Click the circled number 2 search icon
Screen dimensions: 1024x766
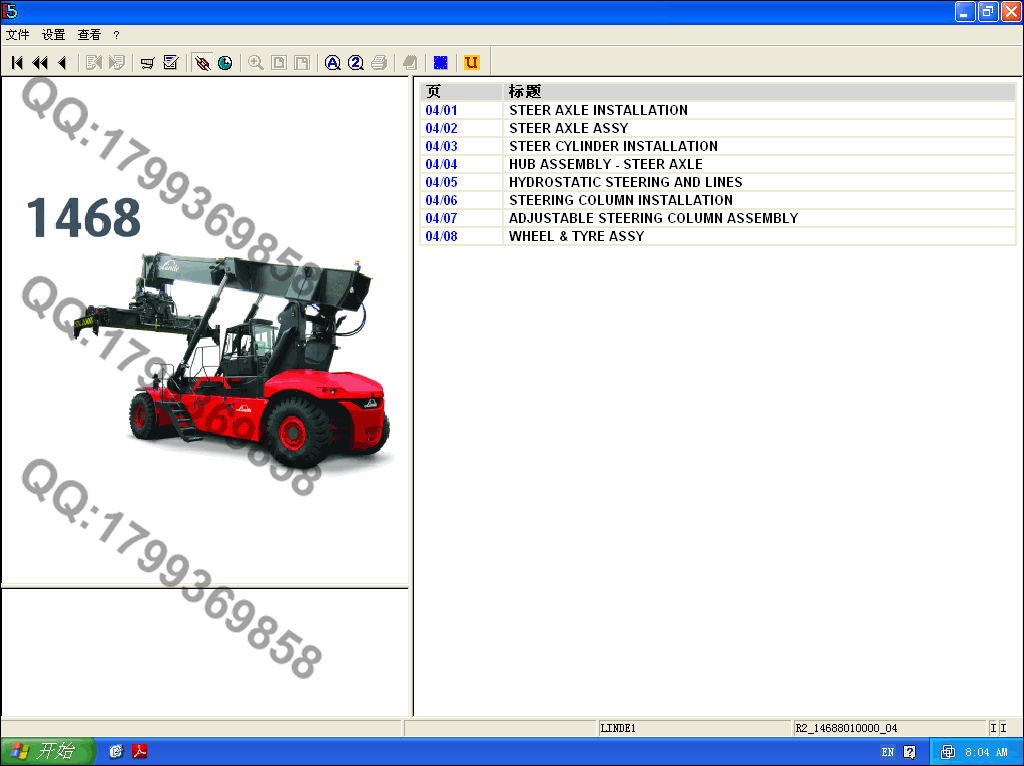point(355,63)
